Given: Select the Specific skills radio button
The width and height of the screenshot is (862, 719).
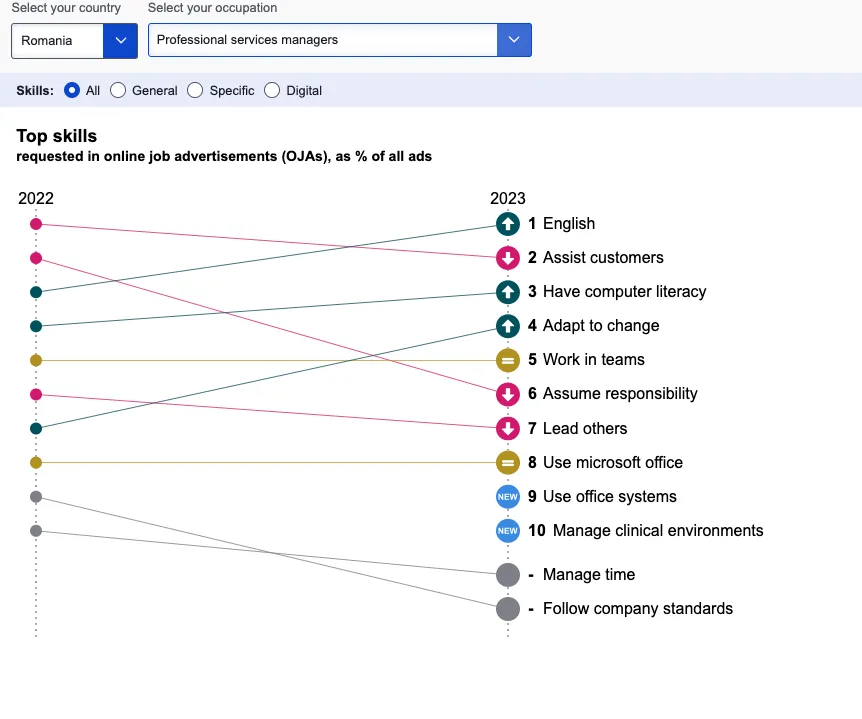Looking at the screenshot, I should coord(195,91).
